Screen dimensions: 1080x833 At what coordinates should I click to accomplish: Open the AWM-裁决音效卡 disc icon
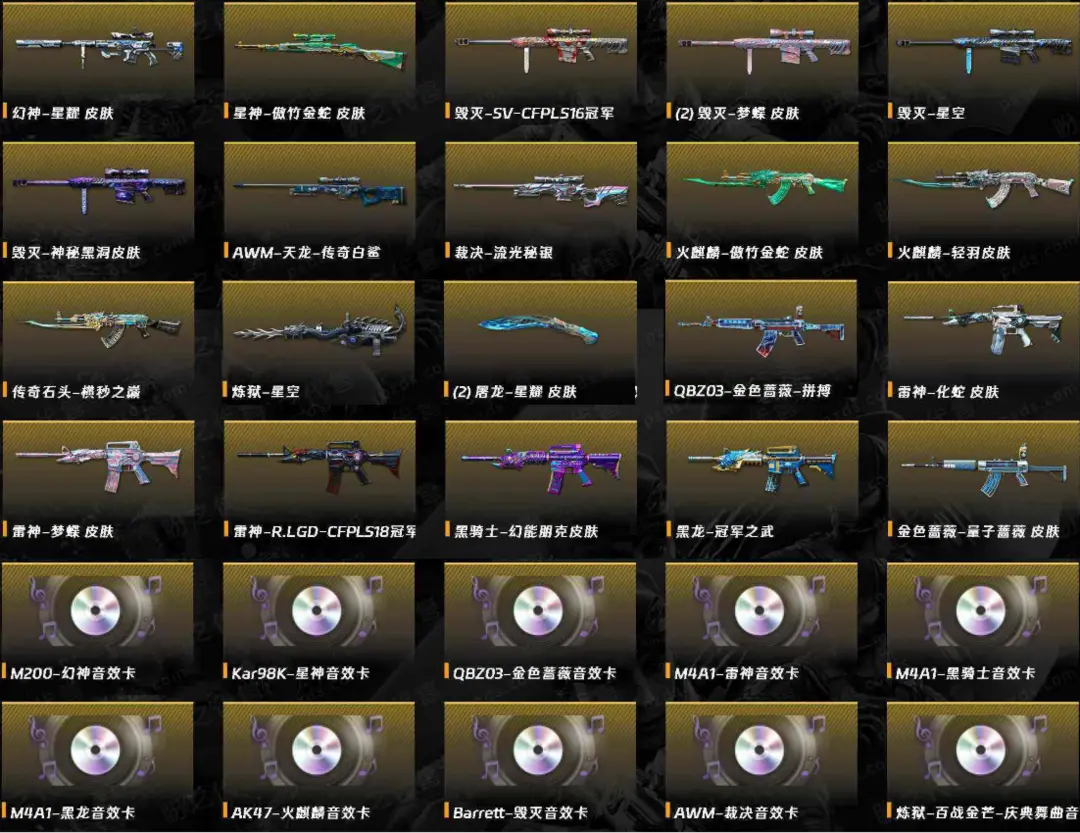pyautogui.click(x=760, y=750)
